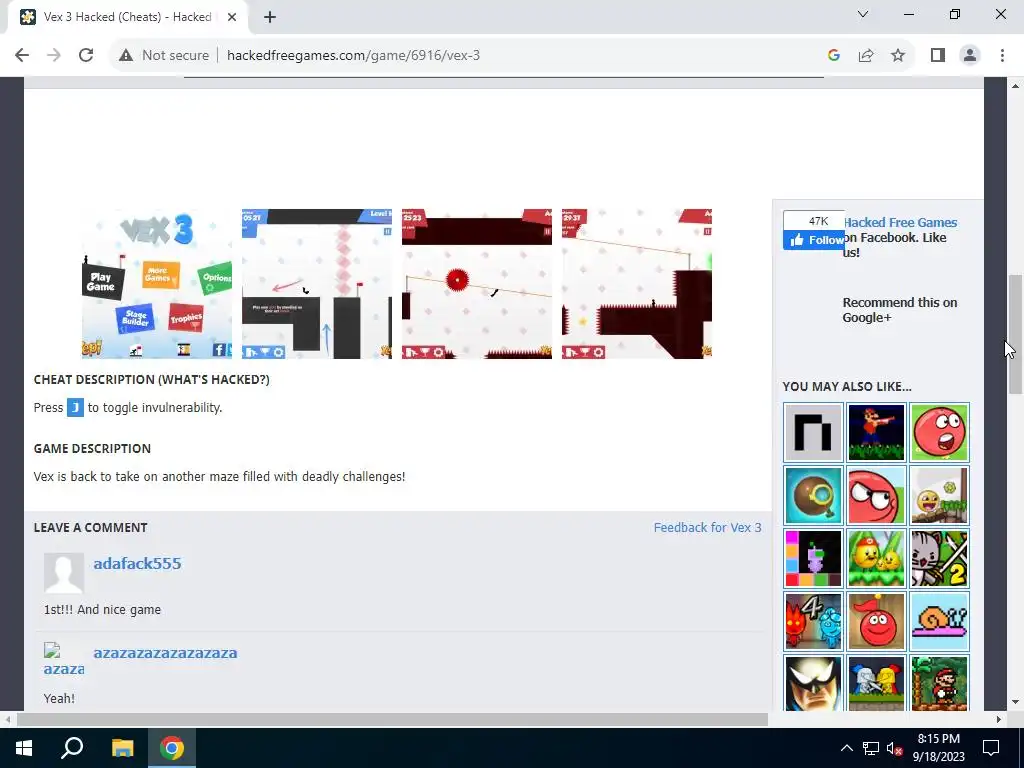Open Windows taskbar search
The image size is (1024, 768).
click(72, 748)
